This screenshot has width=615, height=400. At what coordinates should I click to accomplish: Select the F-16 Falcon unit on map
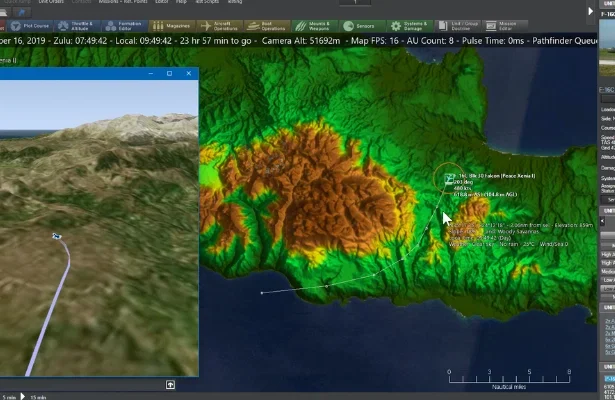(x=449, y=179)
